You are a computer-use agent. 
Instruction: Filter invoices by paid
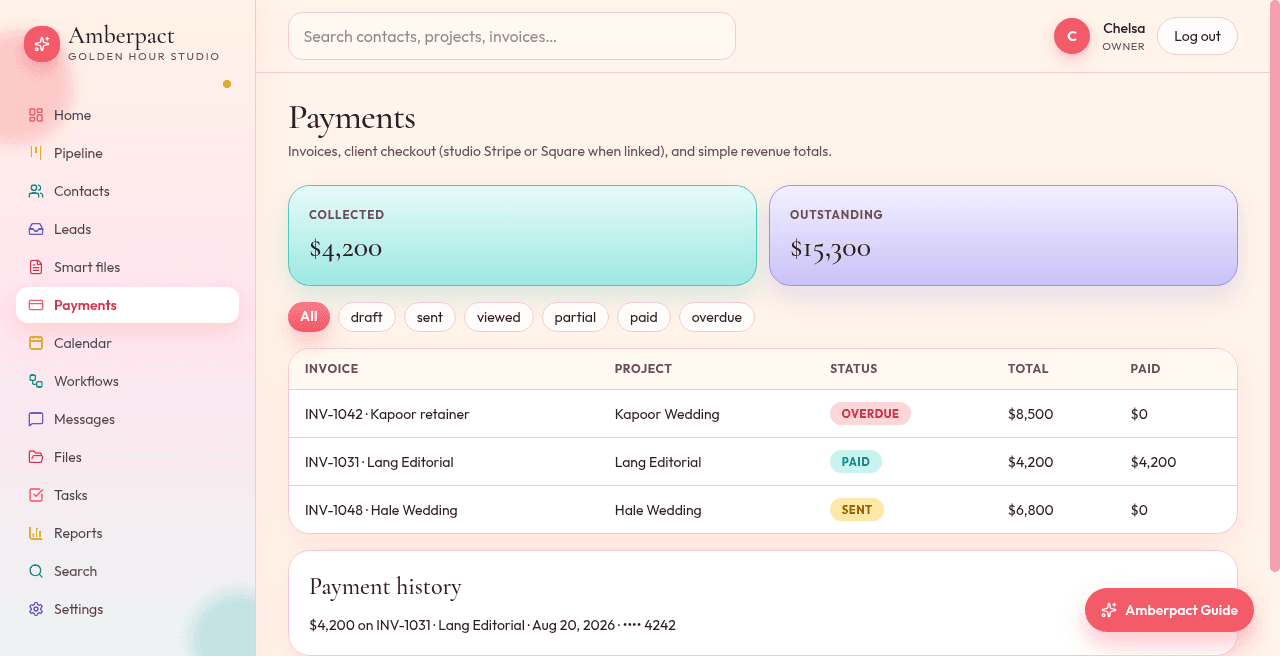tap(644, 317)
